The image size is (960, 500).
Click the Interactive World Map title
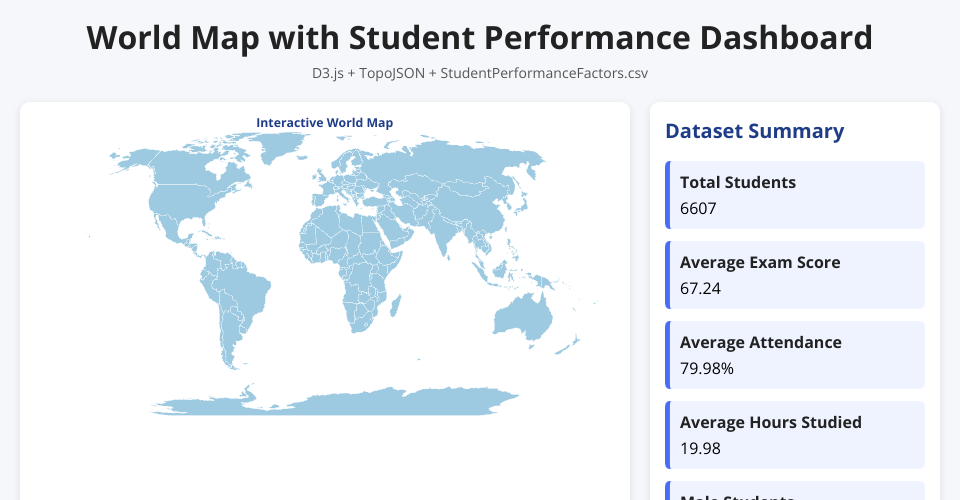coord(324,122)
